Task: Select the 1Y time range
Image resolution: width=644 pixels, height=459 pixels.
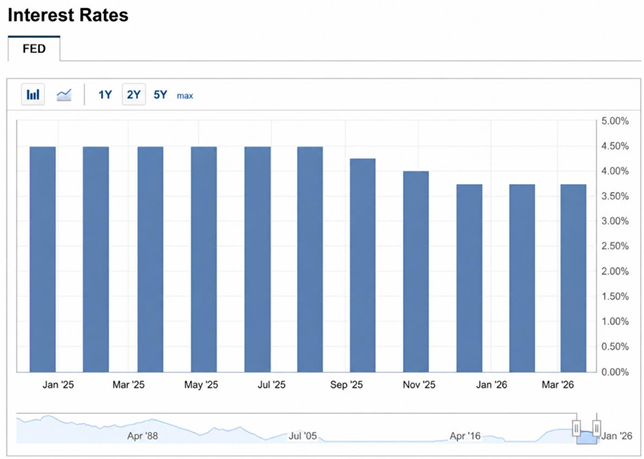Action: click(105, 95)
